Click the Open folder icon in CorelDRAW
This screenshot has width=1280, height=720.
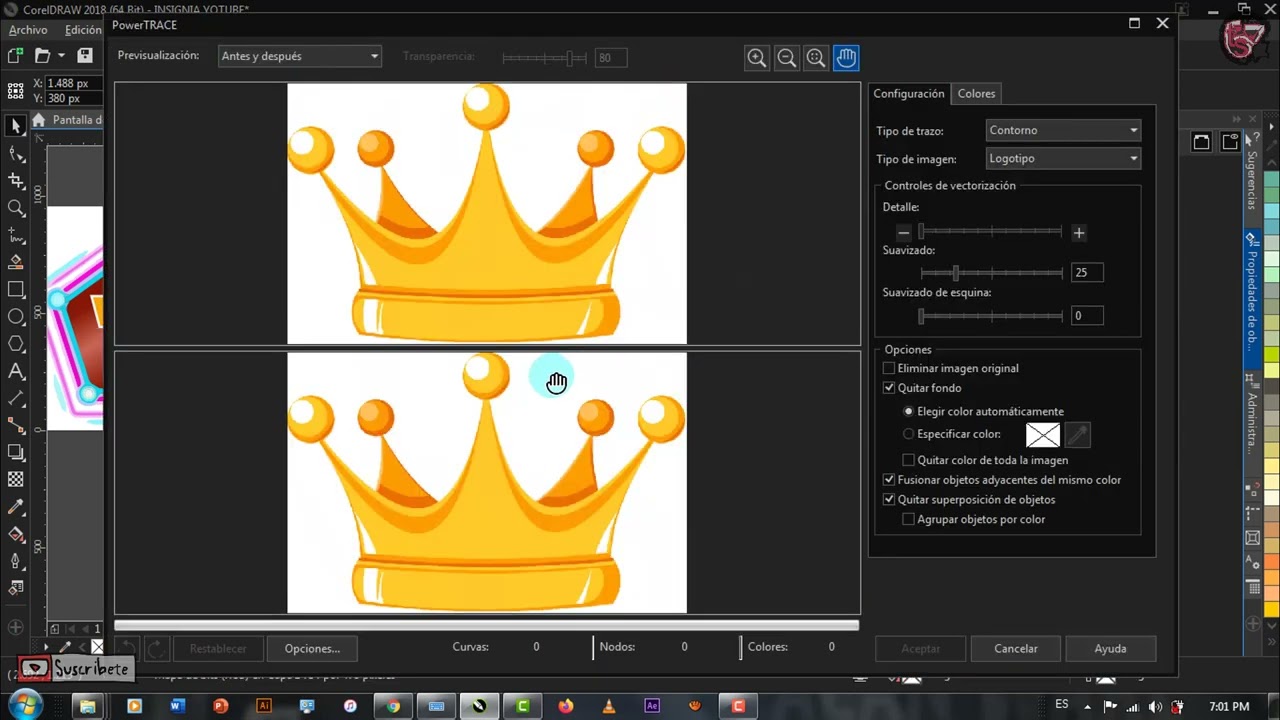click(x=42, y=56)
